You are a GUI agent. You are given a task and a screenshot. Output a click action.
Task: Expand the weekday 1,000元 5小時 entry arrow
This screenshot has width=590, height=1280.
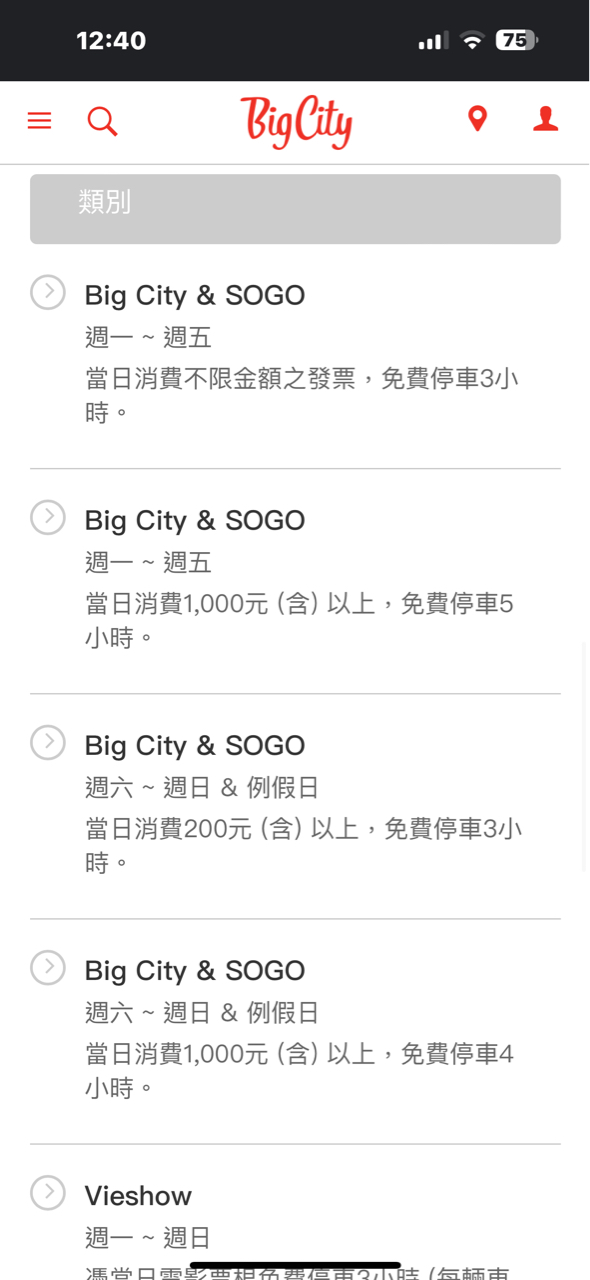pos(47,517)
